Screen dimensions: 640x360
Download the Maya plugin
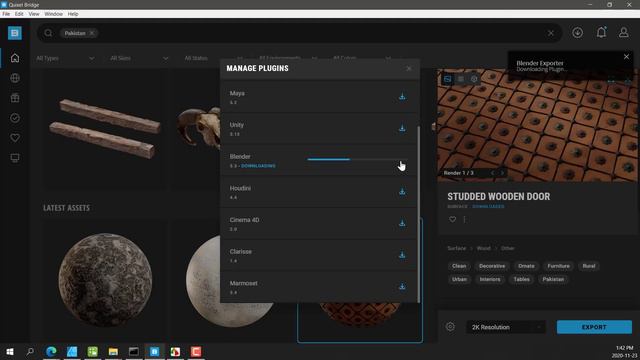tap(402, 96)
